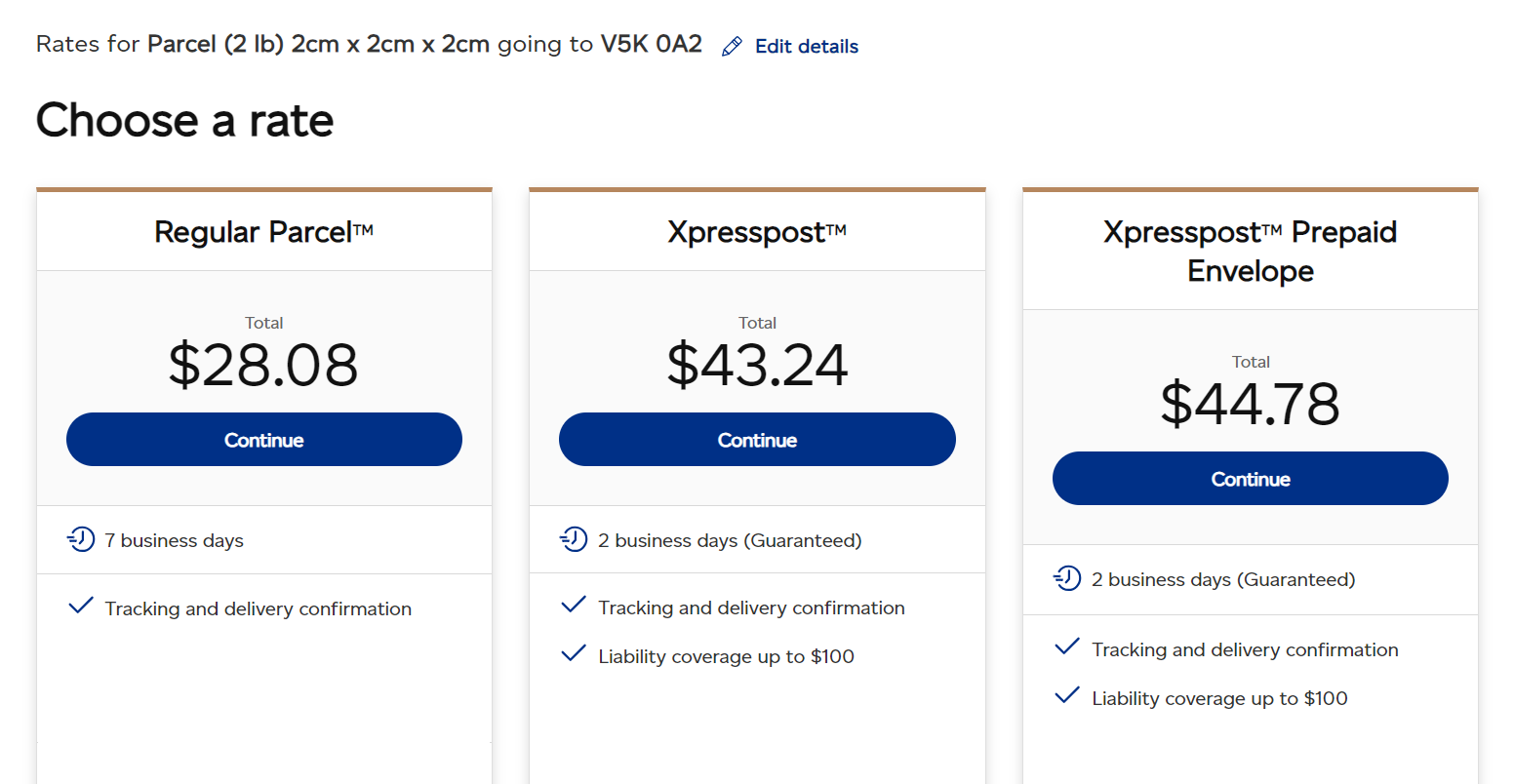Click Regular Parcel tracking checkmark icon
1514x784 pixels.
[x=81, y=607]
